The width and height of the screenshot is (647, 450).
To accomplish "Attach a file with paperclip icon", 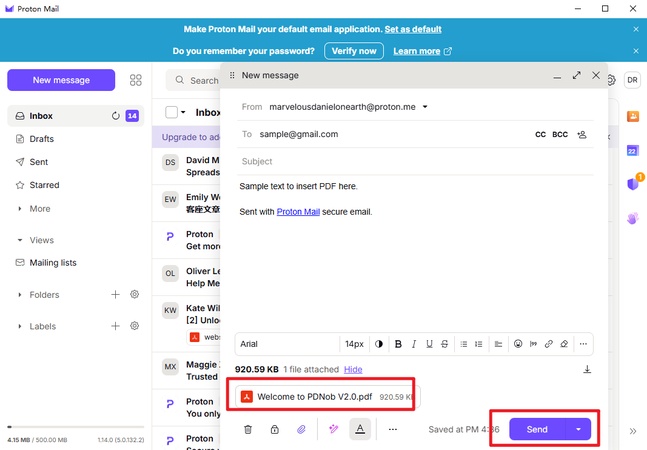I will point(301,429).
